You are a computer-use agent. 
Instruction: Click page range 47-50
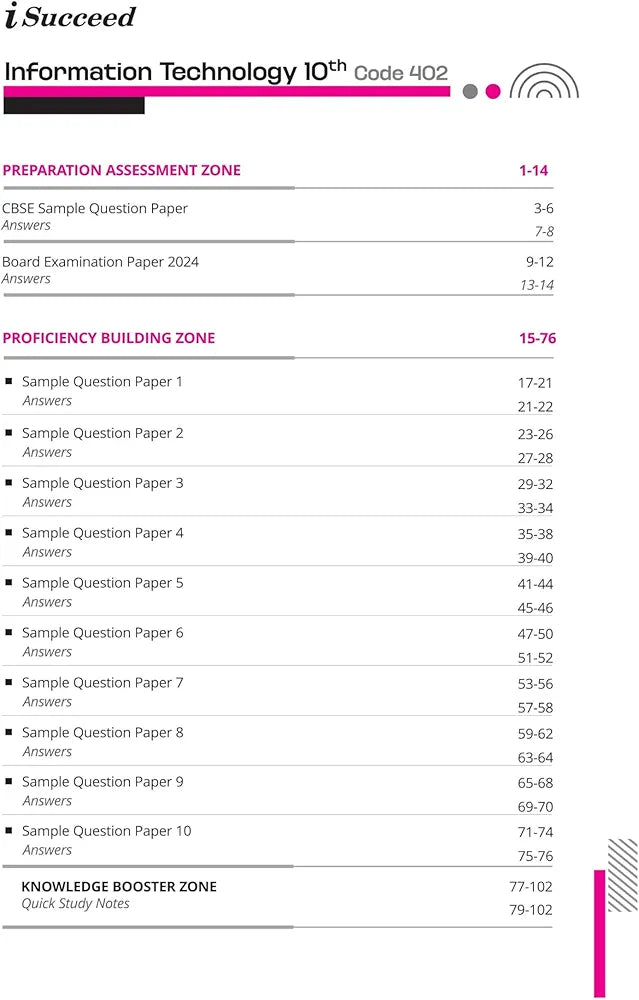point(535,634)
